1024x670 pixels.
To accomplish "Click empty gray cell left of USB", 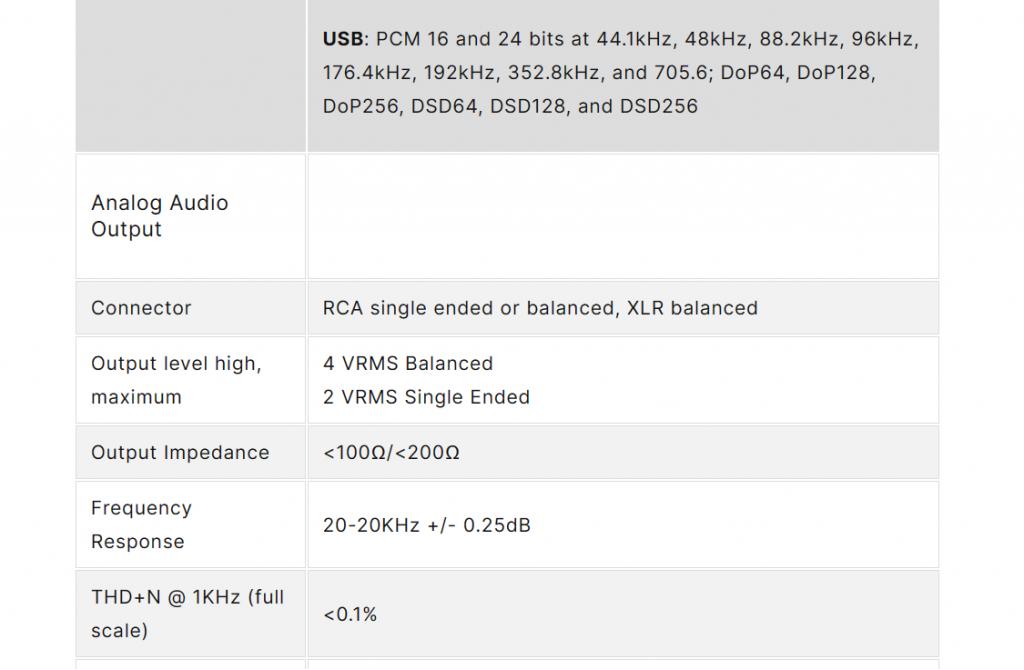I will 190,75.
